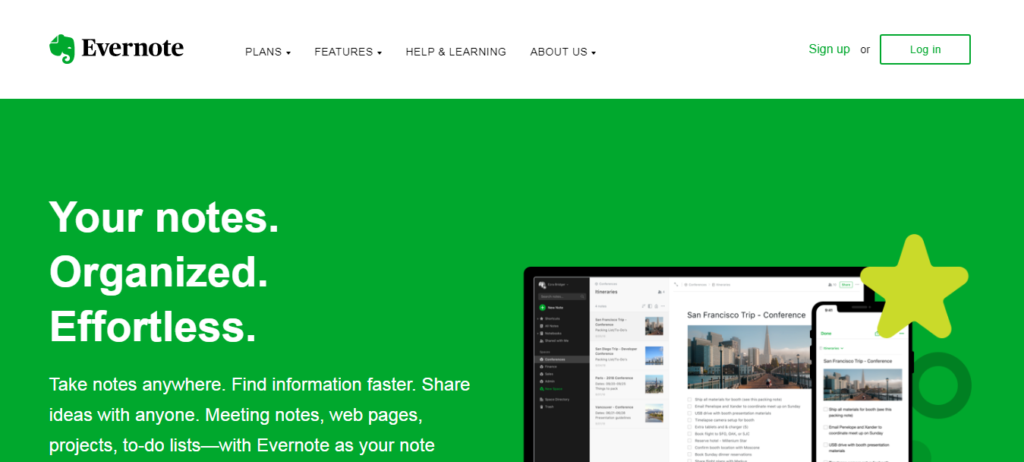Check 'Reserve hotel' item
Image resolution: width=1024 pixels, height=462 pixels.
pyautogui.click(x=690, y=440)
